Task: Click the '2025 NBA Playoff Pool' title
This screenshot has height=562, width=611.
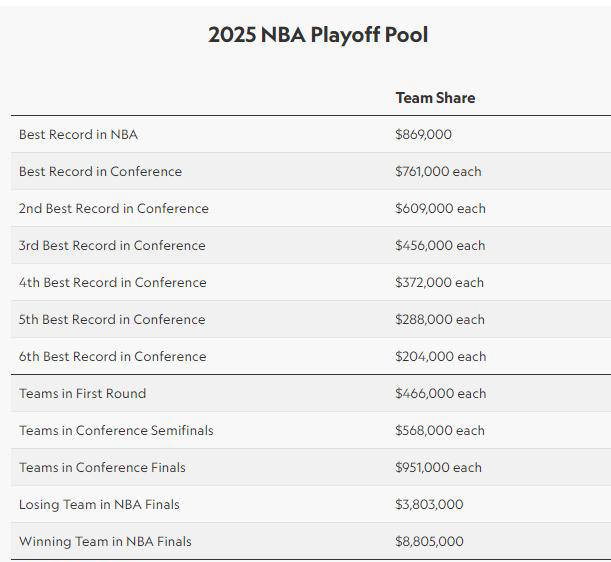Action: (x=318, y=35)
